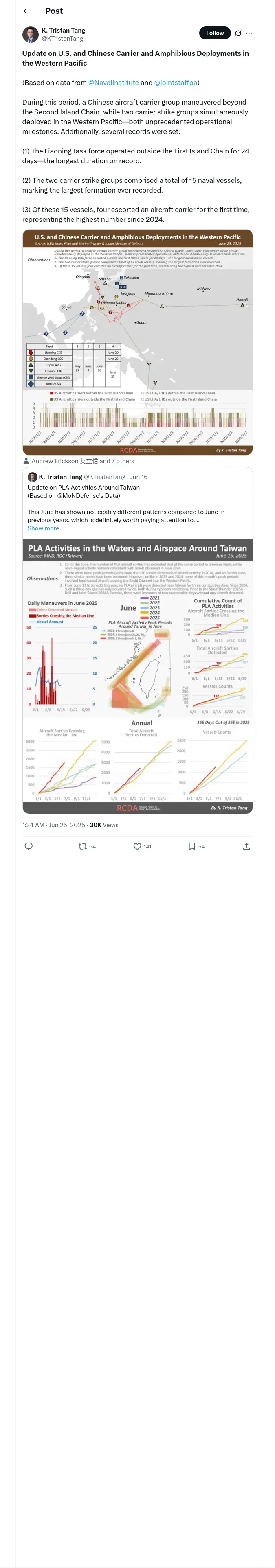This screenshot has height=1568, width=275.
Task: Open the PLA Activities Around Taiwan image
Action: pyautogui.click(x=137, y=676)
